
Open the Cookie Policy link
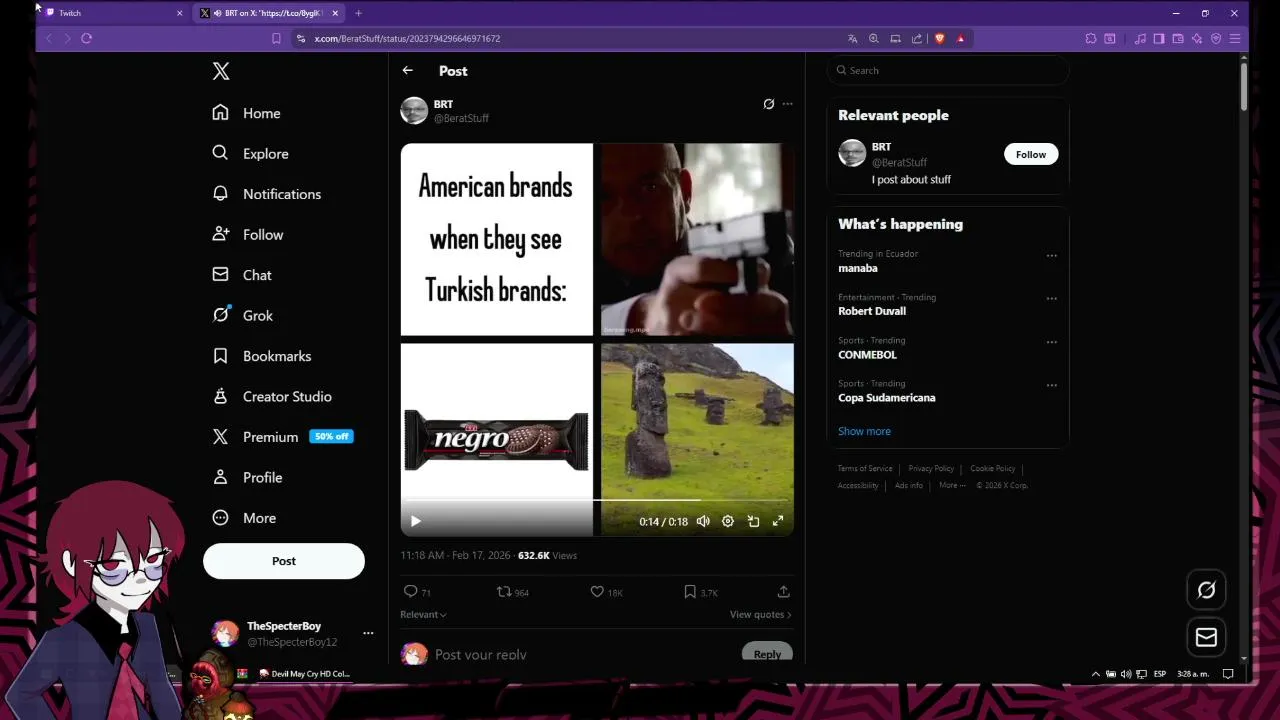[x=992, y=468]
